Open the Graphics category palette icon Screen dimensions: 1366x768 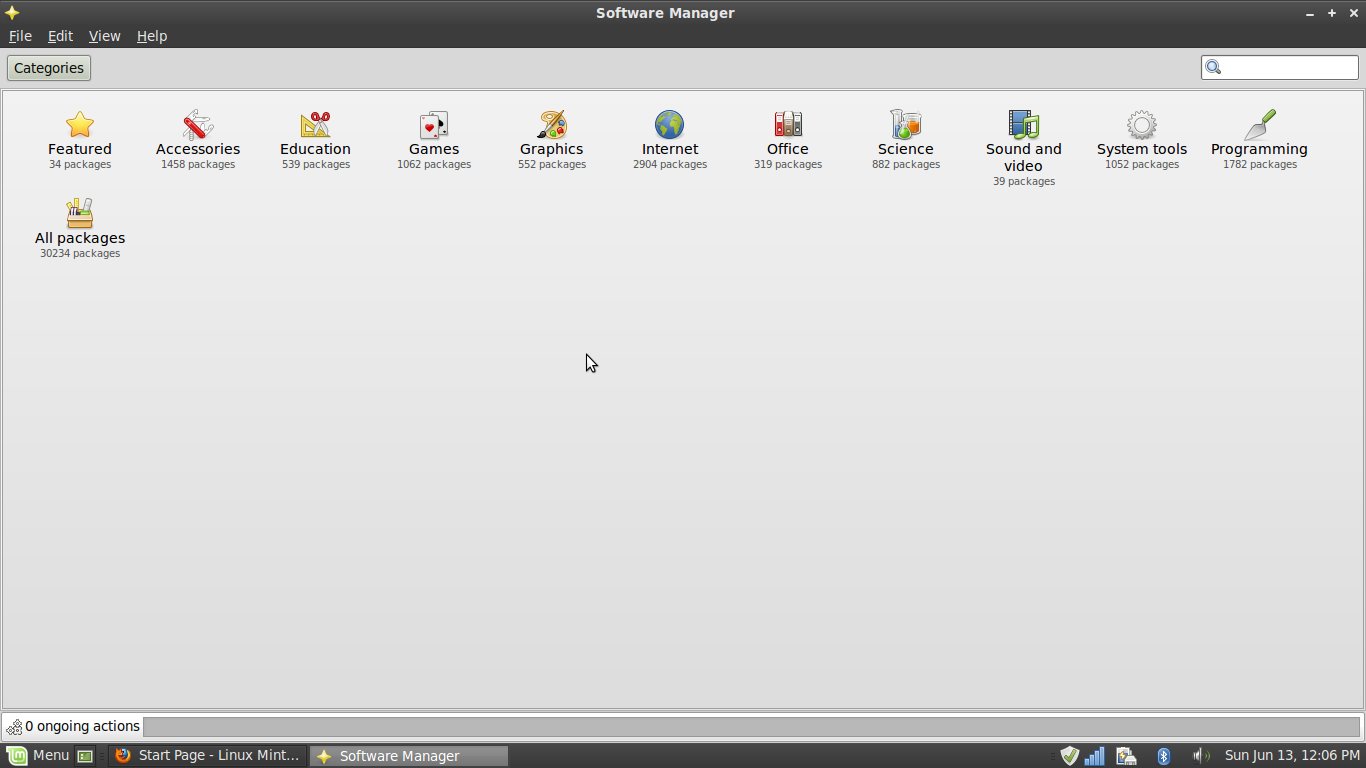coord(552,124)
